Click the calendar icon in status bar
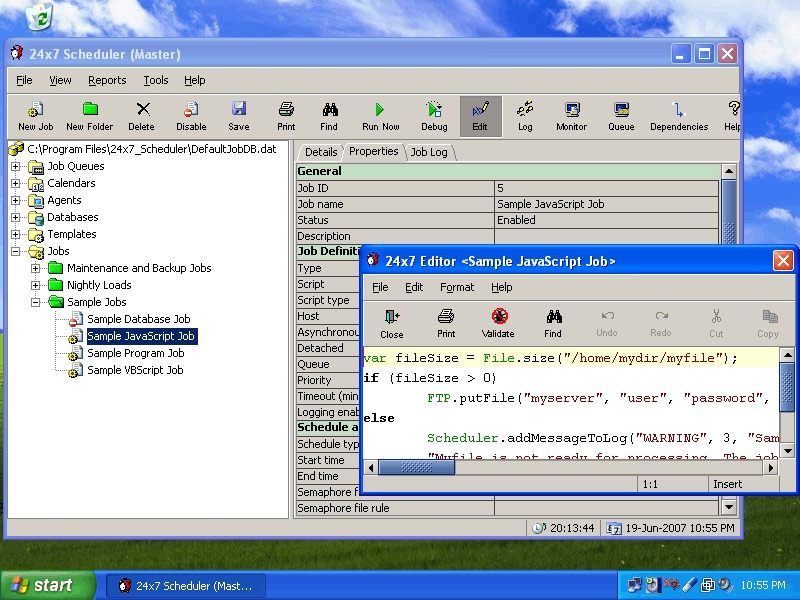 [x=613, y=529]
